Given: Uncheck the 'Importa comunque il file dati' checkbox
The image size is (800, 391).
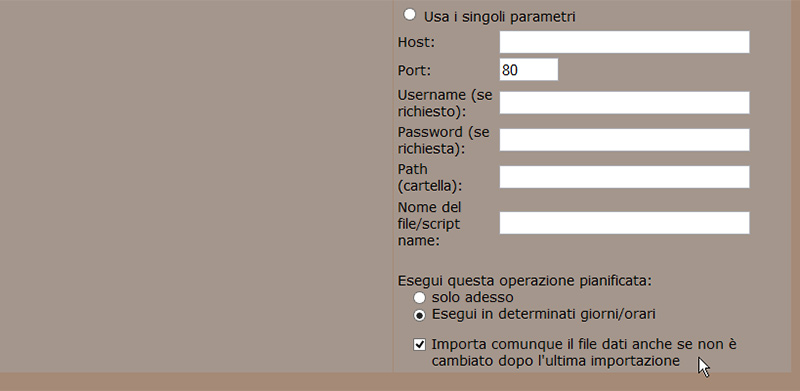Looking at the screenshot, I should pyautogui.click(x=419, y=345).
